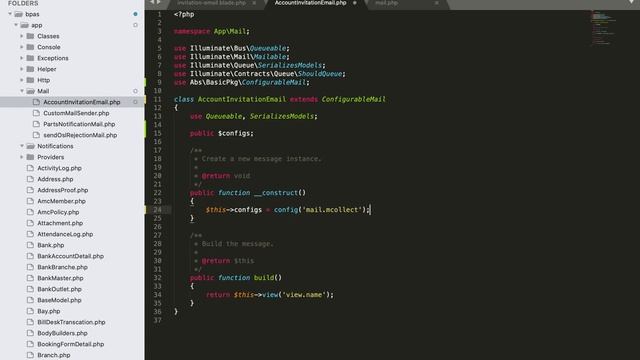Click the Exceptions folder icon
640x360 pixels.
30,58
